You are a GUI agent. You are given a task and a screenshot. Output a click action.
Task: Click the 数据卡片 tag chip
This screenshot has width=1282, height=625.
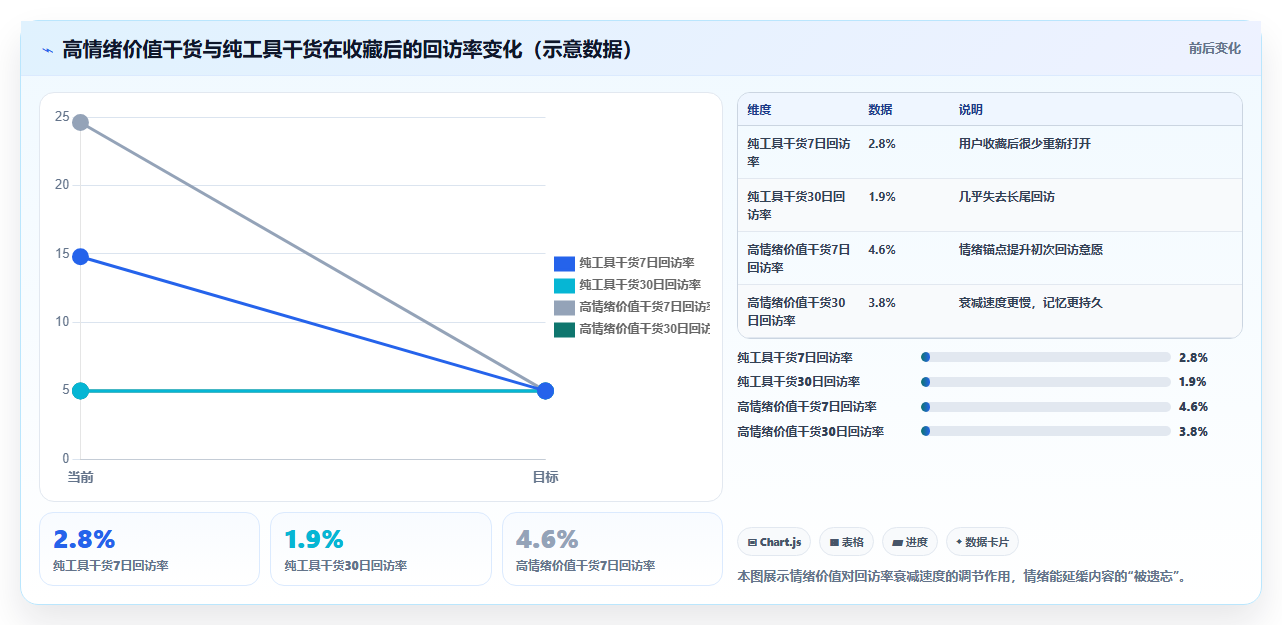(x=982, y=542)
